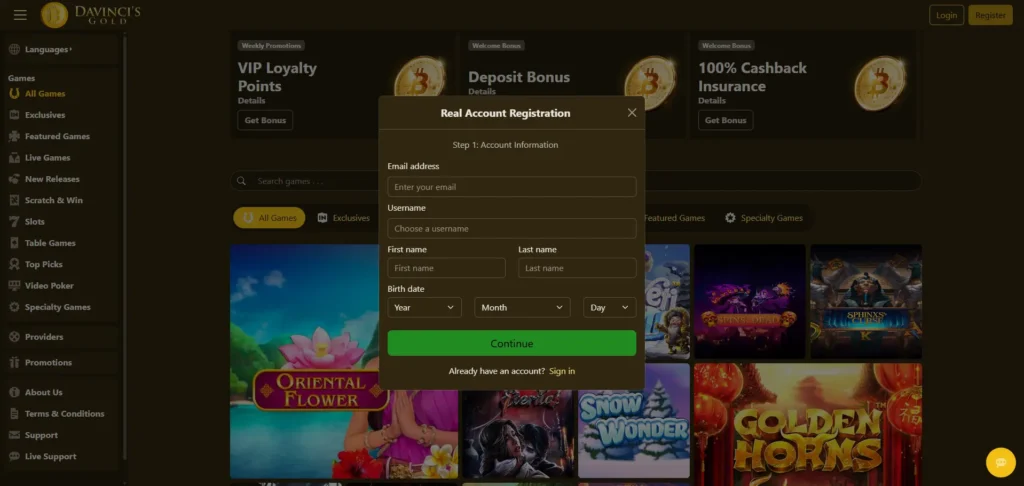Select the All Games filter tab

point(269,218)
